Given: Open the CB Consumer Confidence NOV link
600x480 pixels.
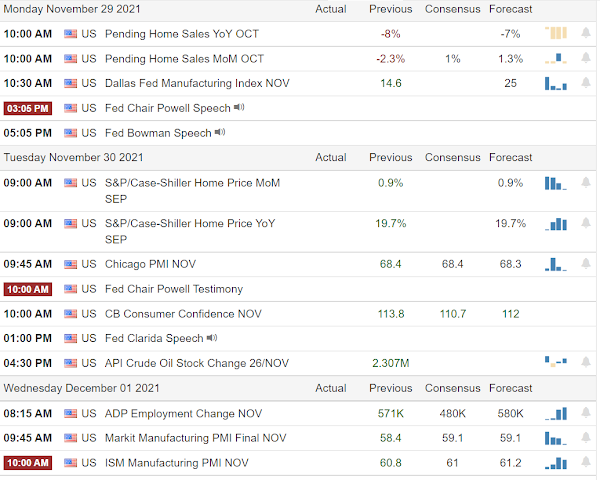Looking at the screenshot, I should [183, 314].
